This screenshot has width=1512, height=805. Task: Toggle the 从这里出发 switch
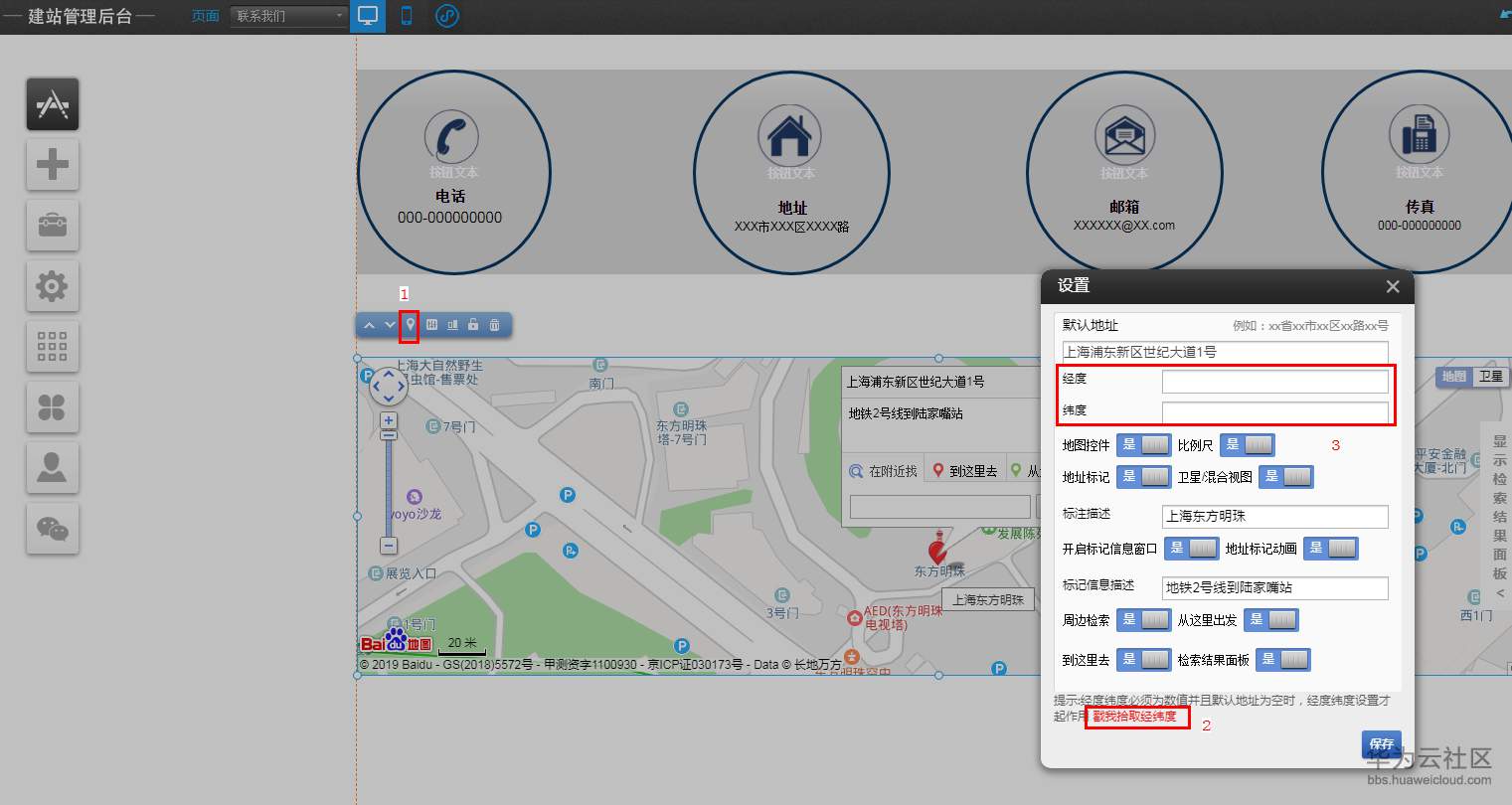click(1270, 620)
